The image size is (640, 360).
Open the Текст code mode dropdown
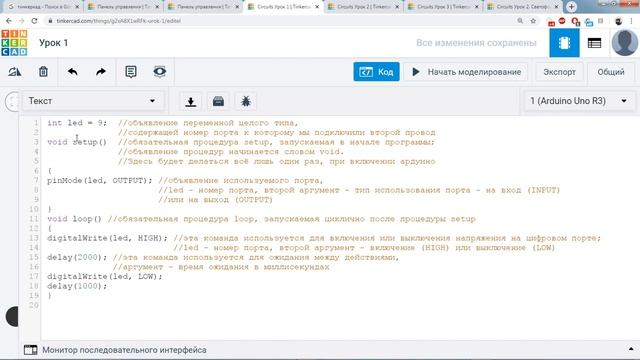(93, 101)
